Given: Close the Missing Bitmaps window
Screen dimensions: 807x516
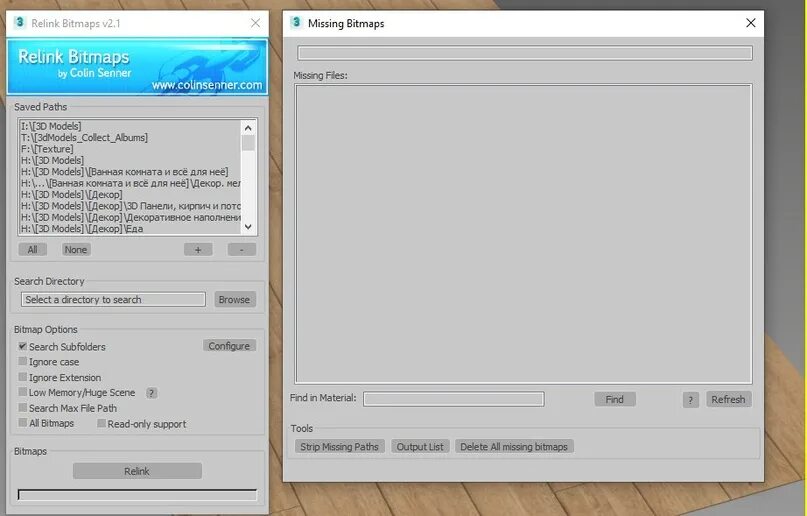Looking at the screenshot, I should 750,23.
